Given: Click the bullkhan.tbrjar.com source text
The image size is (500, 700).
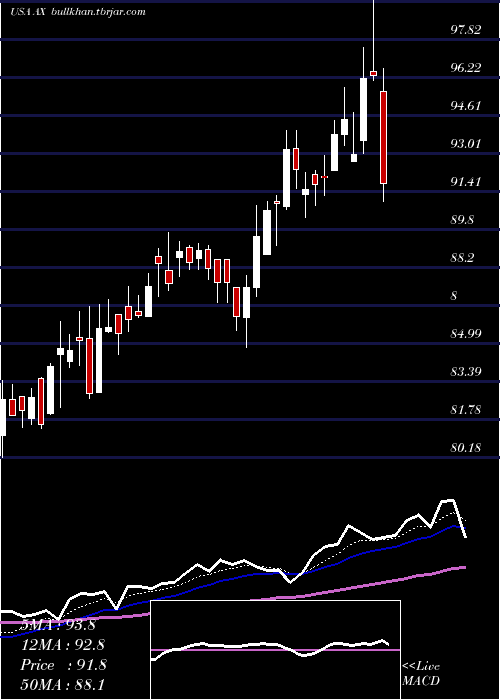Looking at the screenshot, I should click(x=99, y=12).
